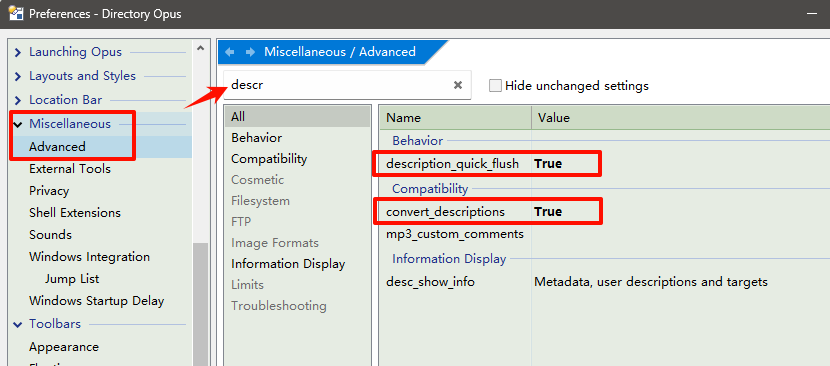Click the Miscellaneous / Advanced breadcrumb title
Viewport: 830px width, 366px height.
[340, 52]
